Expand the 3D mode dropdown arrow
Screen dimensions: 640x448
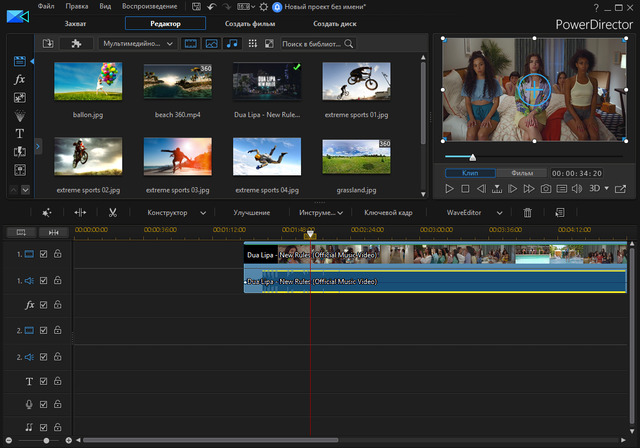[606, 189]
